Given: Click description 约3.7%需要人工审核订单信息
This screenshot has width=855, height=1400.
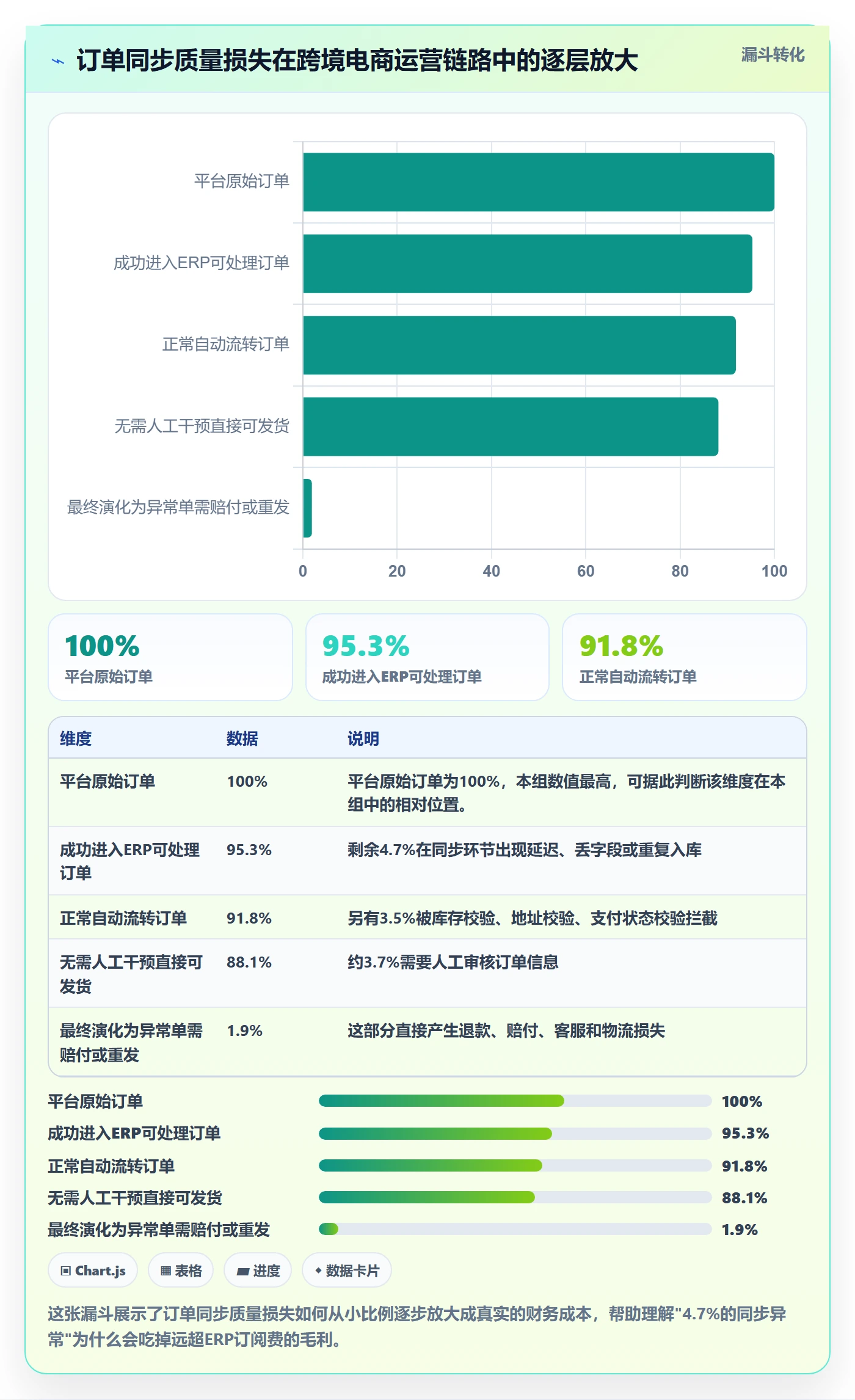Looking at the screenshot, I should [453, 962].
